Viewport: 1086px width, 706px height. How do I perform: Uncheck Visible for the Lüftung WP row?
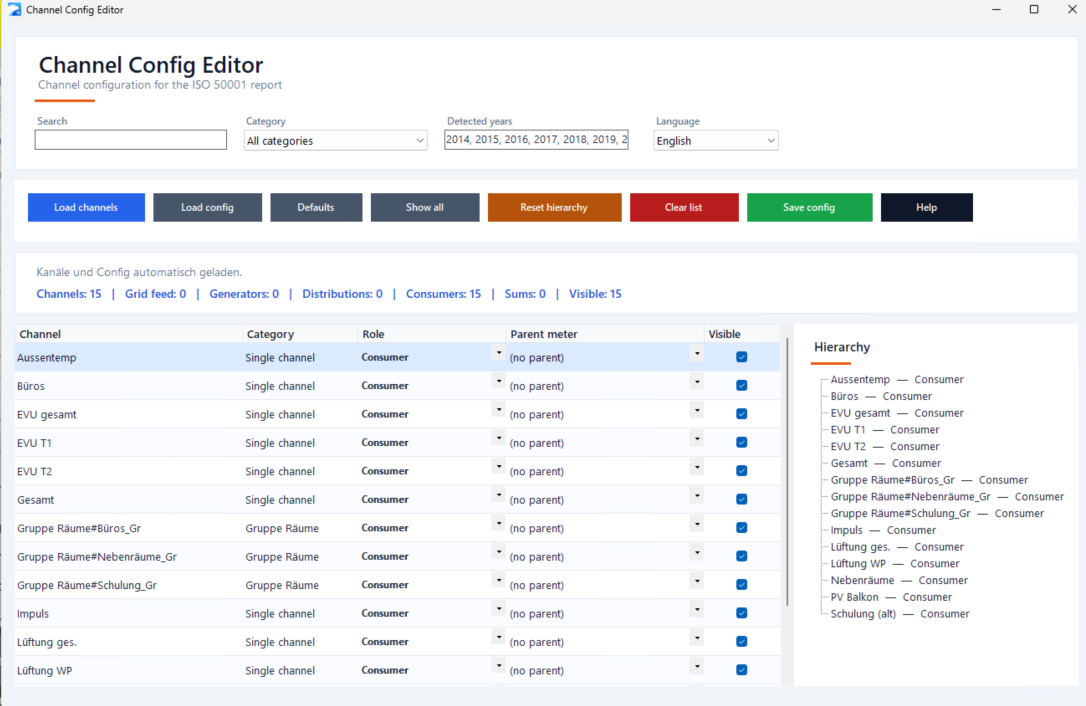(742, 670)
